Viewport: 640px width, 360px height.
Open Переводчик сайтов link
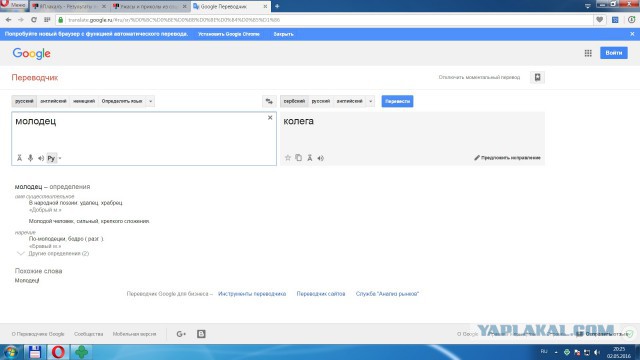[x=321, y=293]
